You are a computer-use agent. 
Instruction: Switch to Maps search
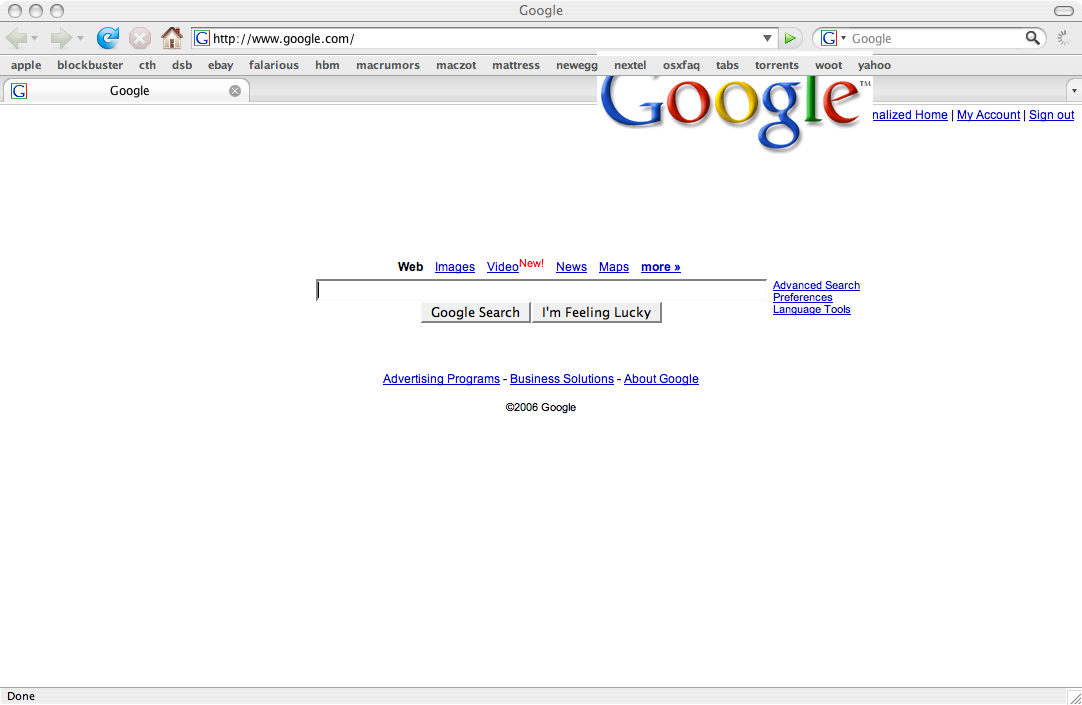(614, 267)
